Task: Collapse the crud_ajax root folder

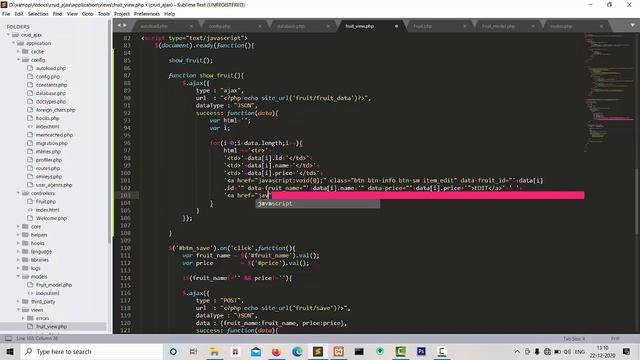Action: pos(8,35)
